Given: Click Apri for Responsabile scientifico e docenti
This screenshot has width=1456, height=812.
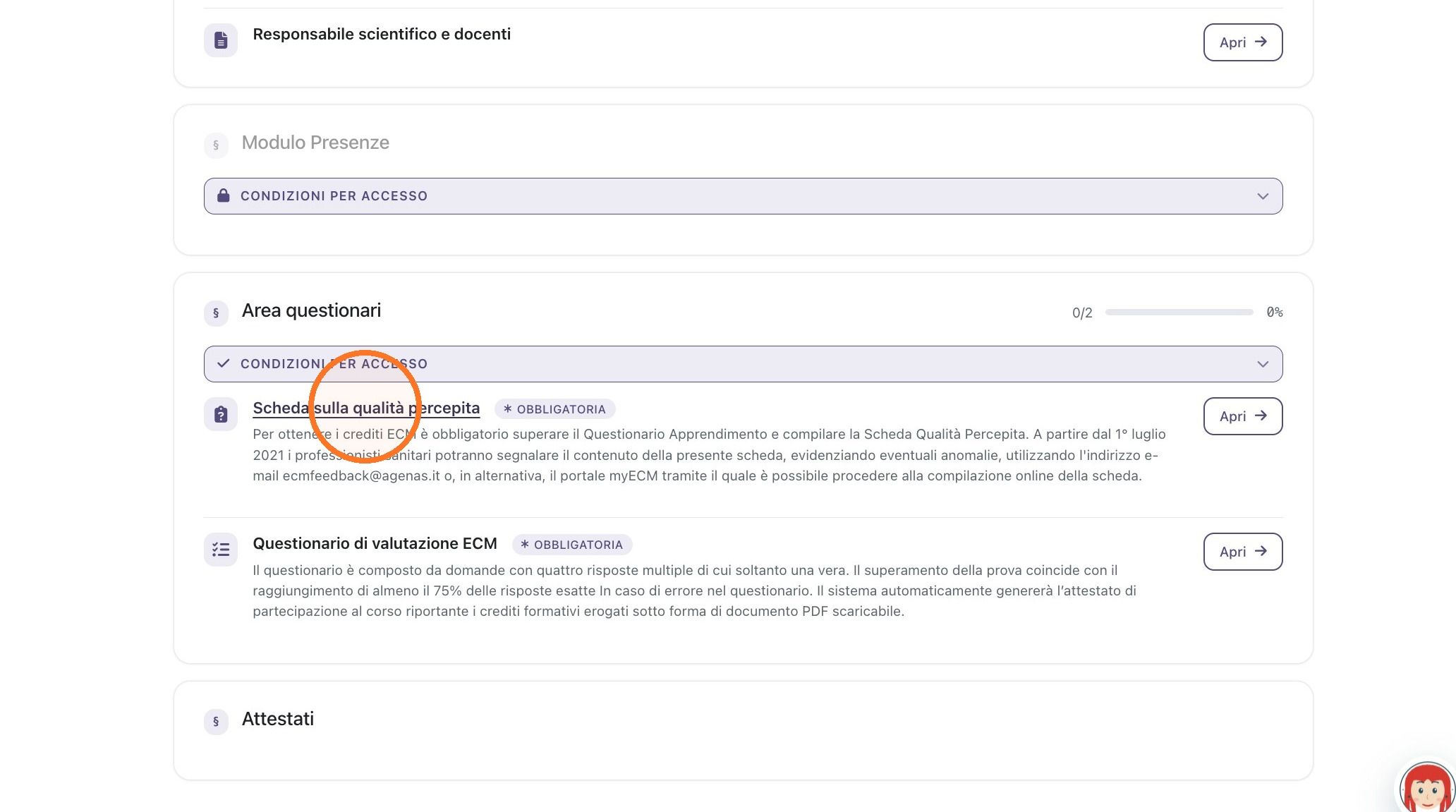Looking at the screenshot, I should pyautogui.click(x=1243, y=42).
